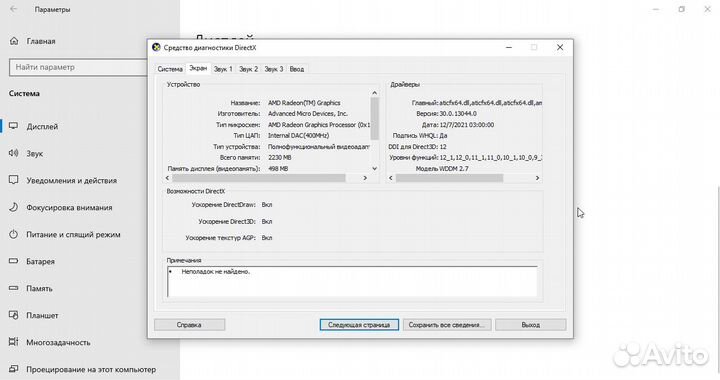This screenshot has width=720, height=380.
Task: Close the DirectX diagnostic window
Action: [560, 47]
